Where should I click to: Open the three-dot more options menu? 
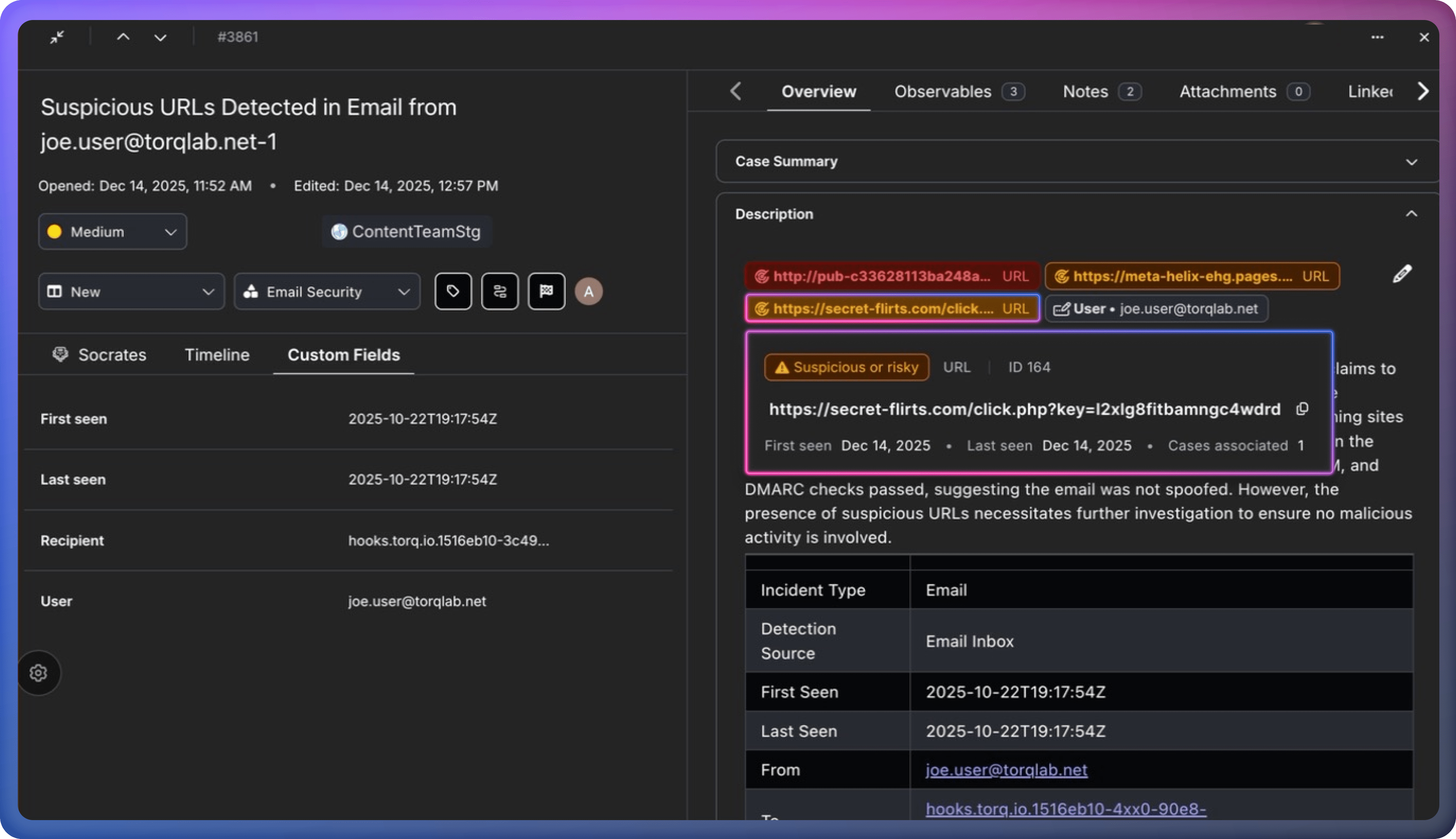pyautogui.click(x=1377, y=37)
